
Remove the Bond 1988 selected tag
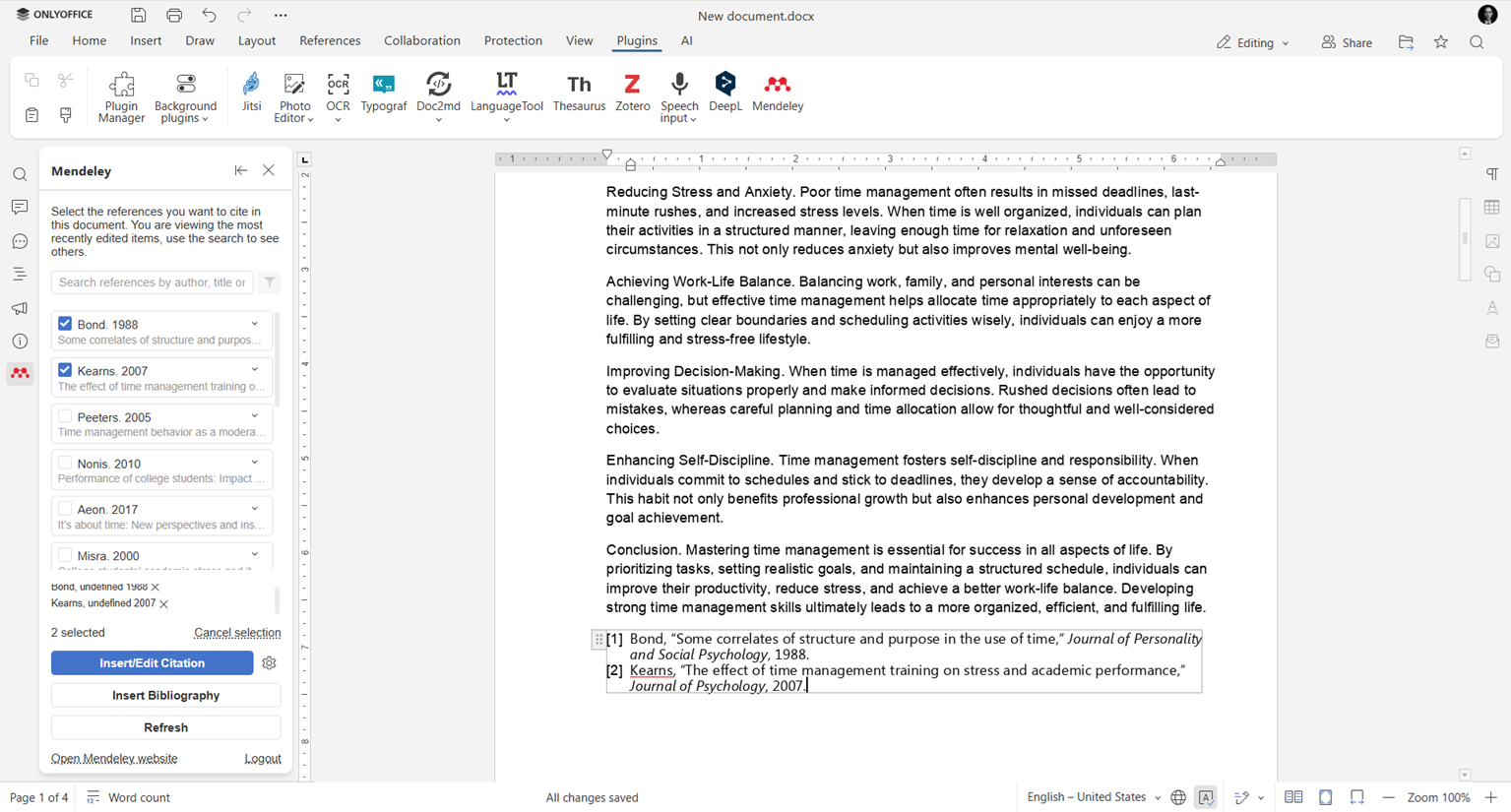coord(156,588)
